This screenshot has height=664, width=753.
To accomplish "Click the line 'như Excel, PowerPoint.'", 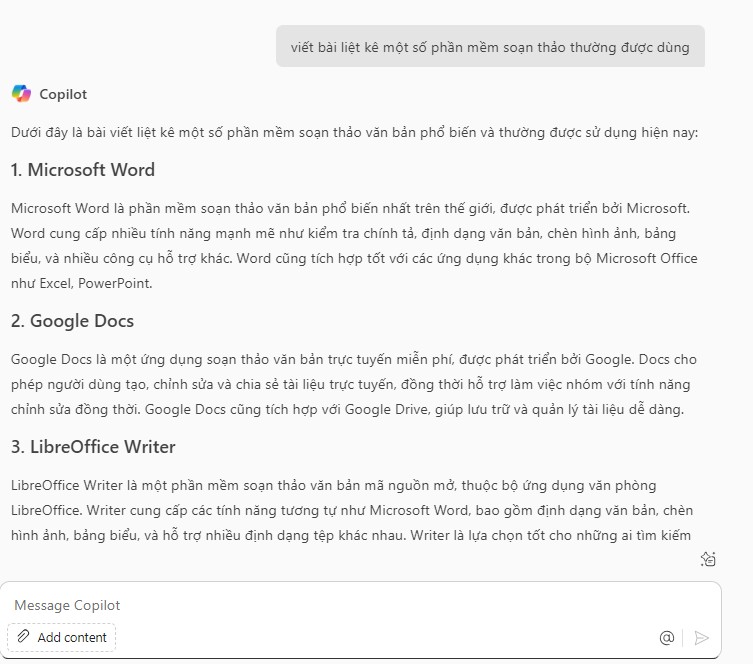I will point(82,283).
